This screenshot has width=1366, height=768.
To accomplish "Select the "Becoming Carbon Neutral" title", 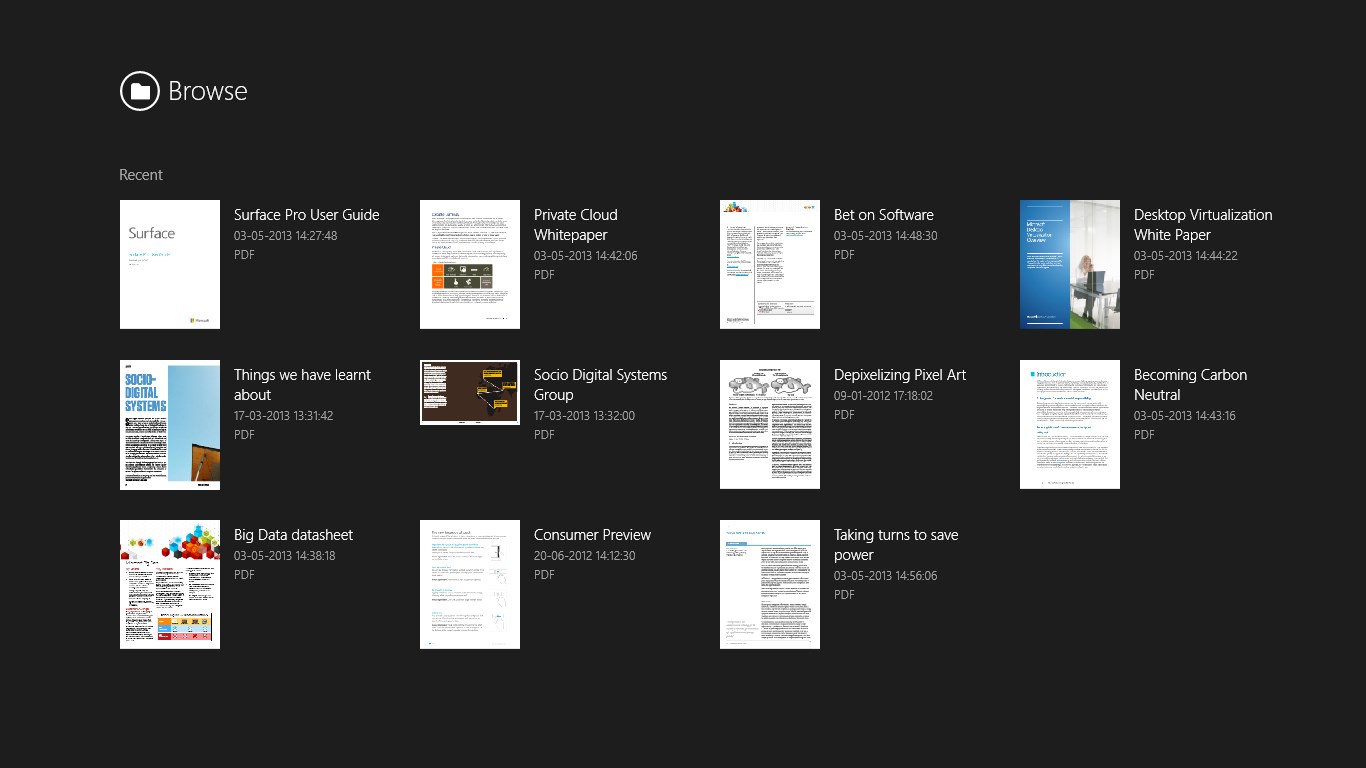I will click(x=1190, y=384).
